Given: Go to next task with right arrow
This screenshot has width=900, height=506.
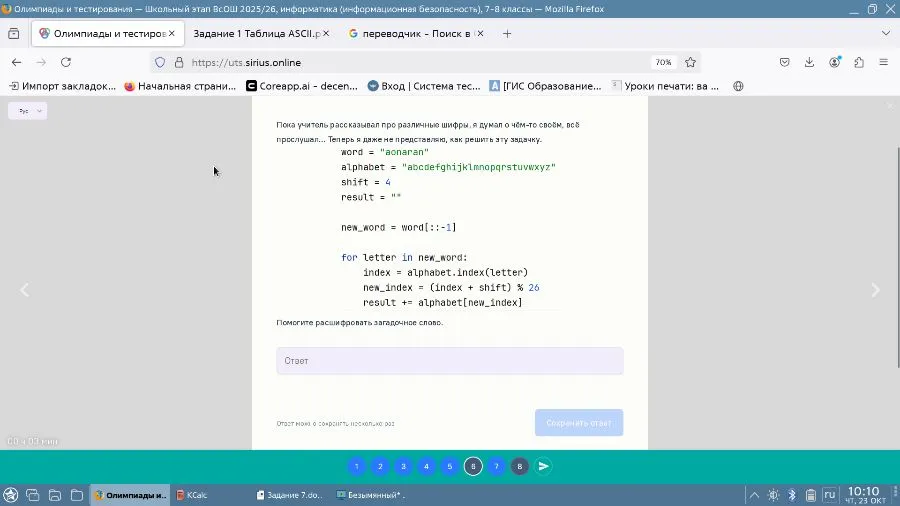Looking at the screenshot, I should tap(875, 290).
